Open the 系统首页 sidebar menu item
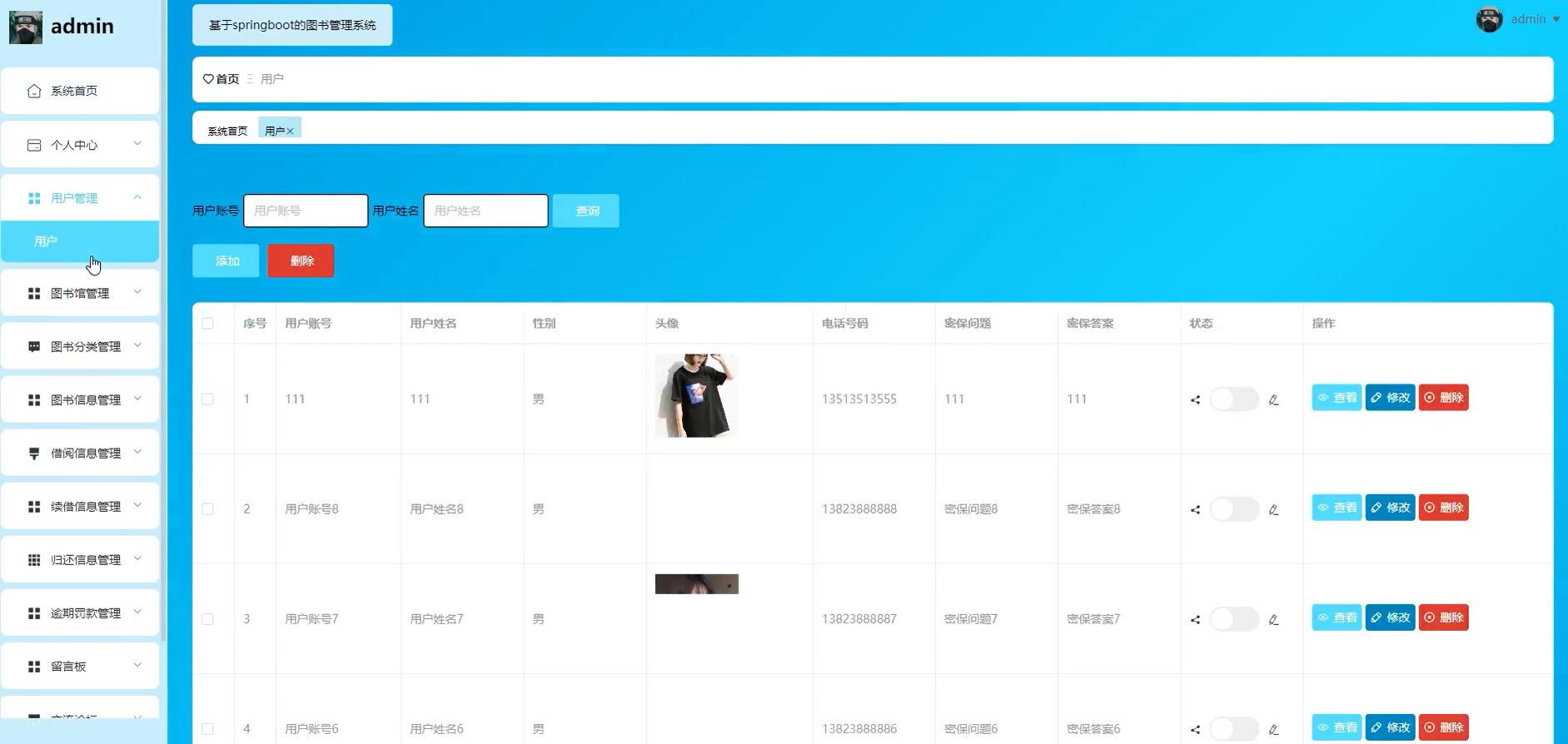Image resolution: width=1568 pixels, height=744 pixels. [x=80, y=91]
